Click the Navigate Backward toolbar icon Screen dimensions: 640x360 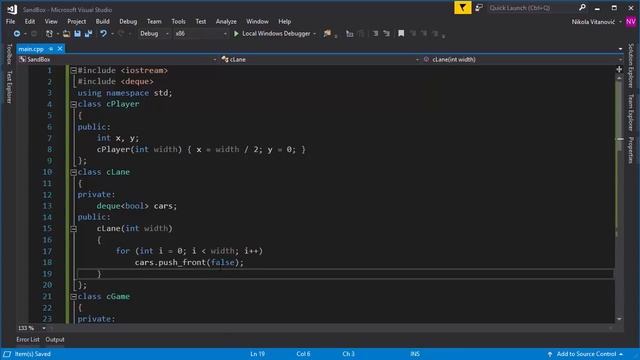pyautogui.click(x=17, y=33)
